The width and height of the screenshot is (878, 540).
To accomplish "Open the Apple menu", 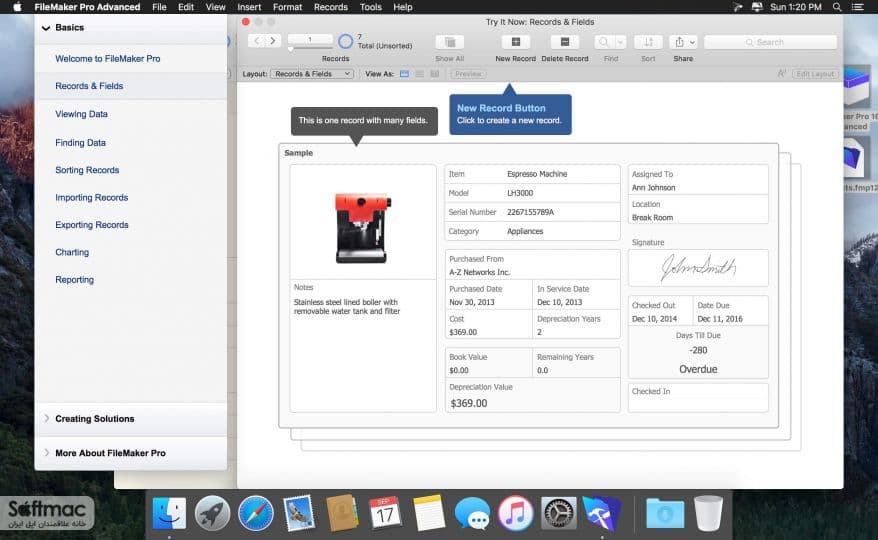I will coord(17,7).
